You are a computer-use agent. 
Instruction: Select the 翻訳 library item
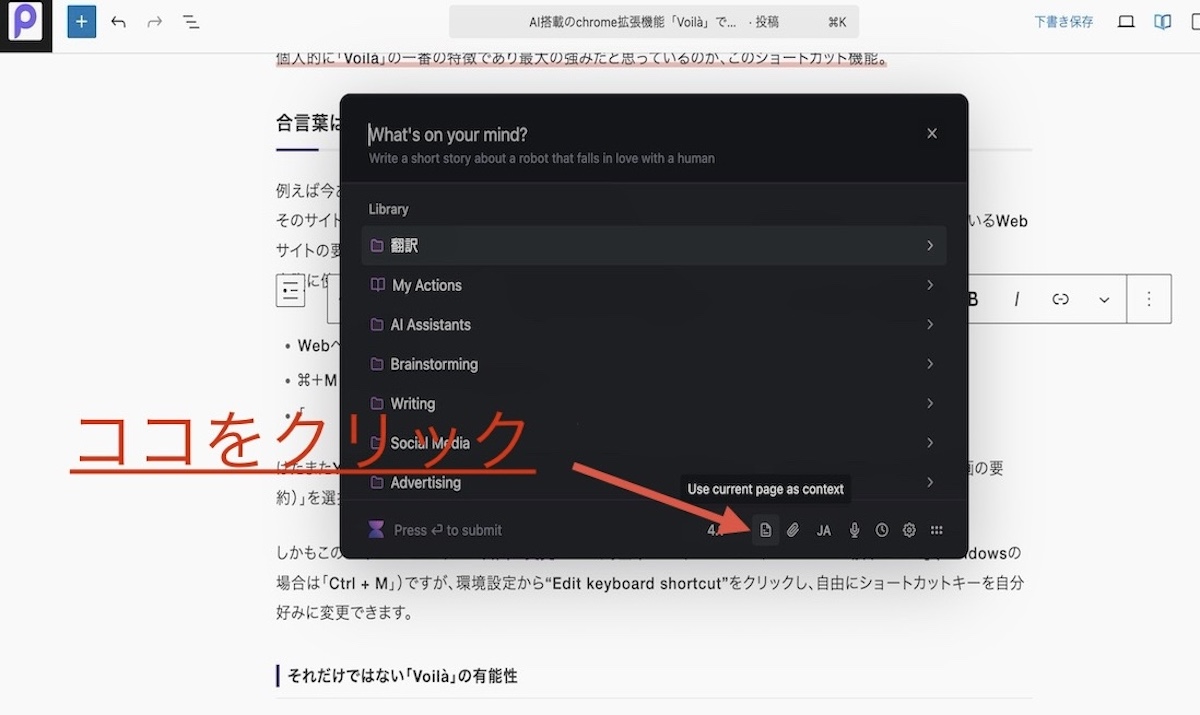pyautogui.click(x=654, y=245)
